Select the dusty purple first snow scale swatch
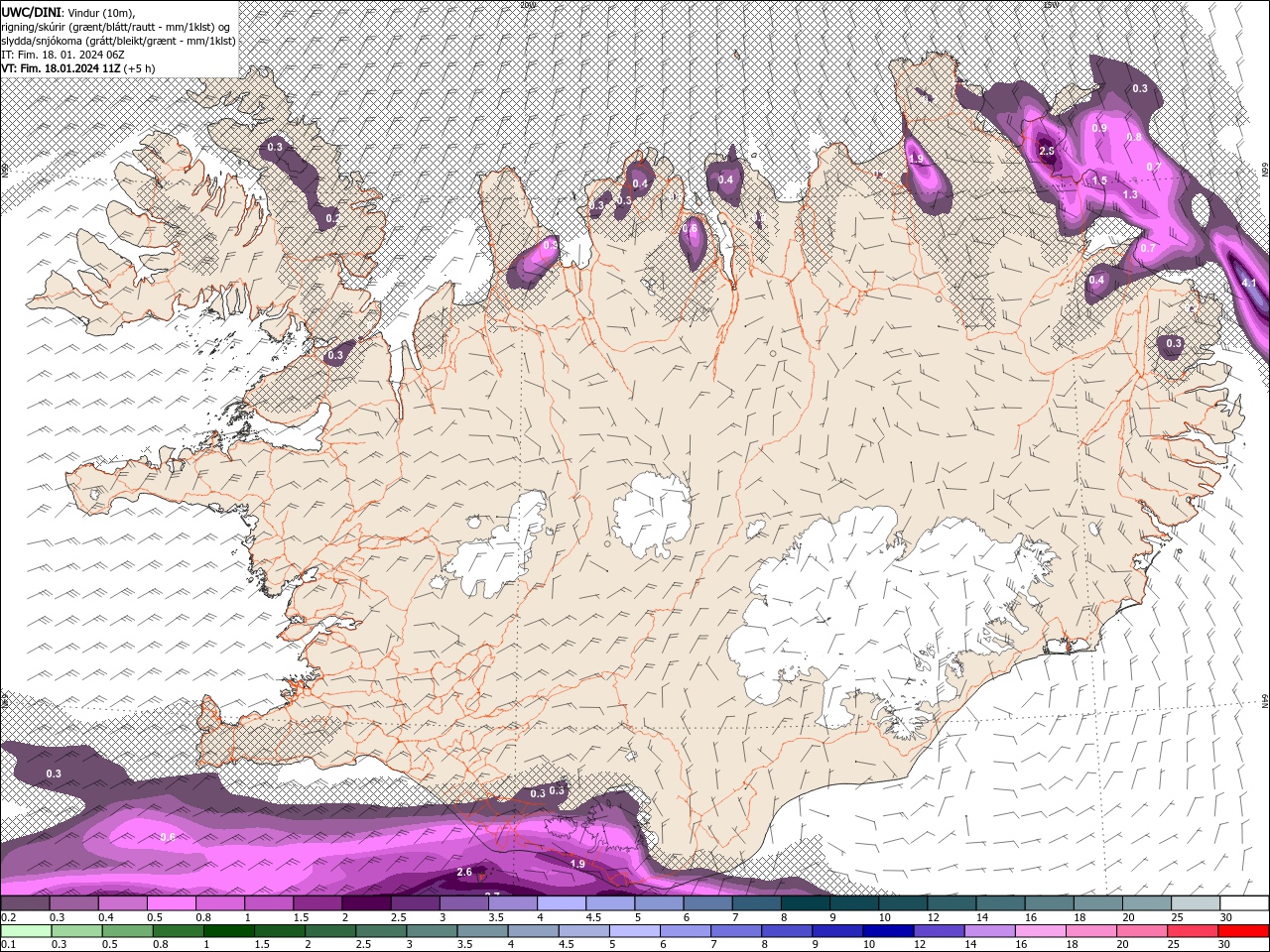This screenshot has width=1270, height=952. coord(25,903)
